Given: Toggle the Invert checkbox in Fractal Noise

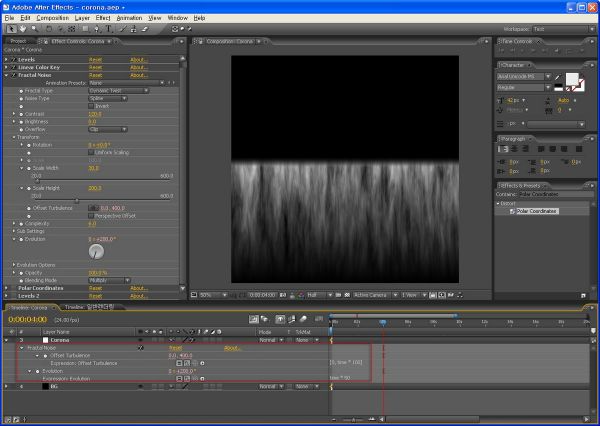Looking at the screenshot, I should pos(91,106).
